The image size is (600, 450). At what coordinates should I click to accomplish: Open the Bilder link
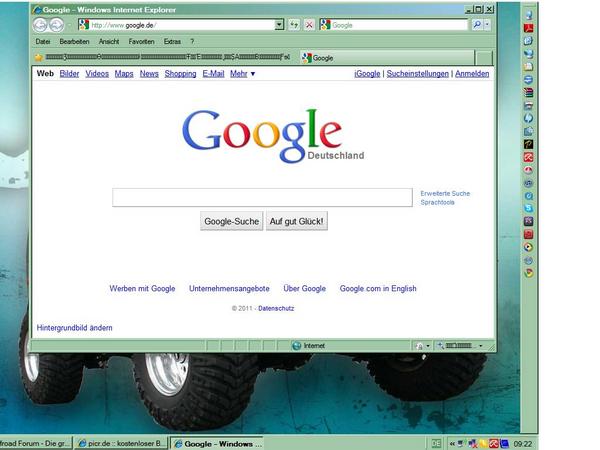tap(69, 73)
